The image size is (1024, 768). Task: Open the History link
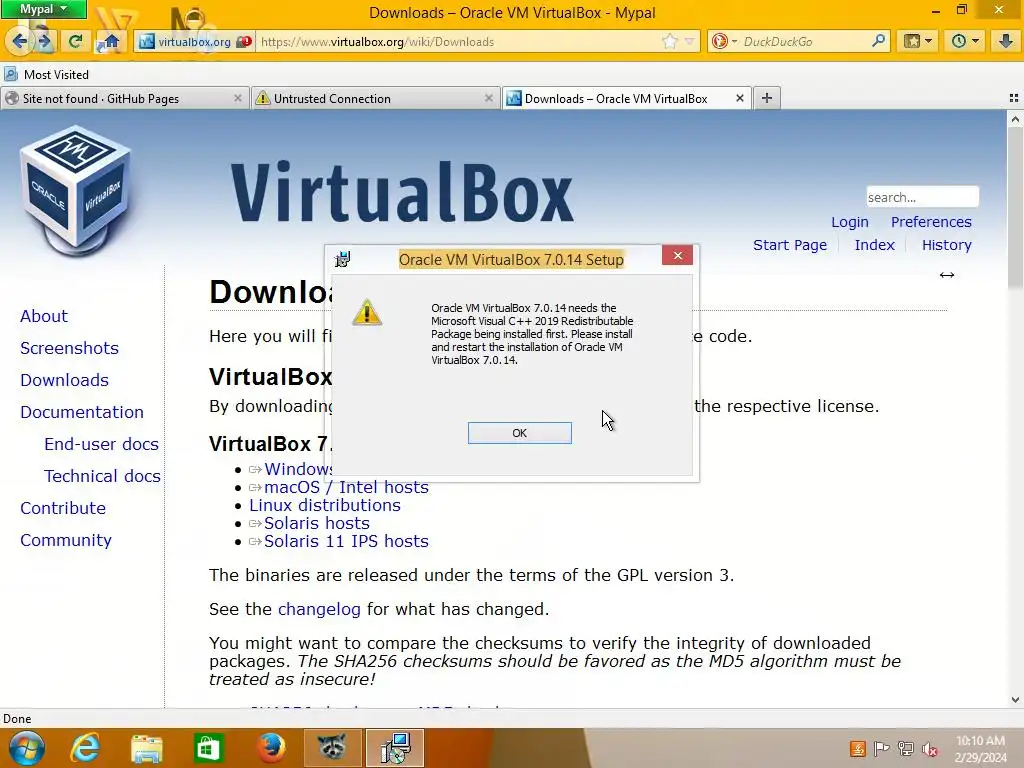pos(946,245)
